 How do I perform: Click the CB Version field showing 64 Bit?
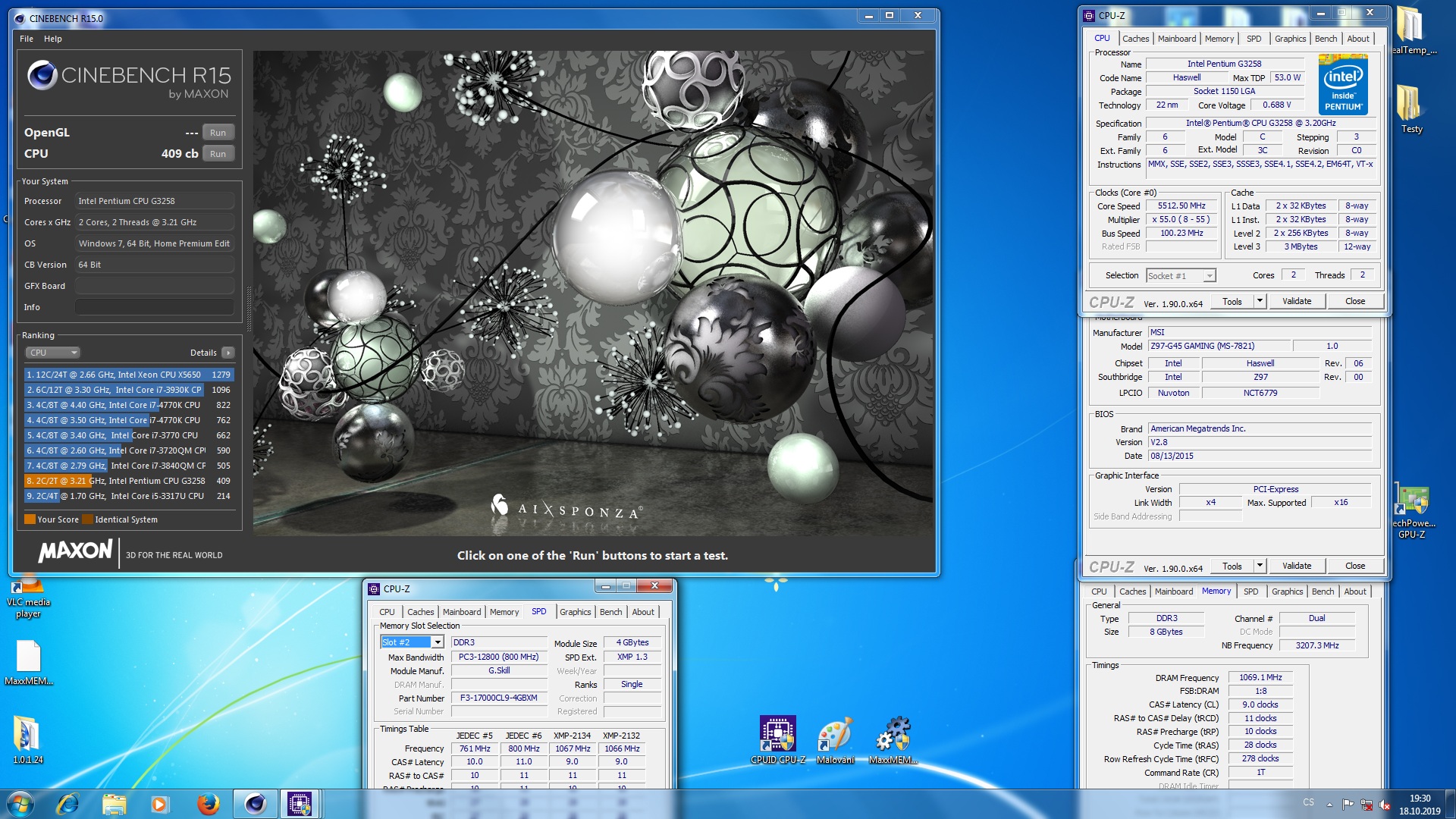pyautogui.click(x=154, y=265)
